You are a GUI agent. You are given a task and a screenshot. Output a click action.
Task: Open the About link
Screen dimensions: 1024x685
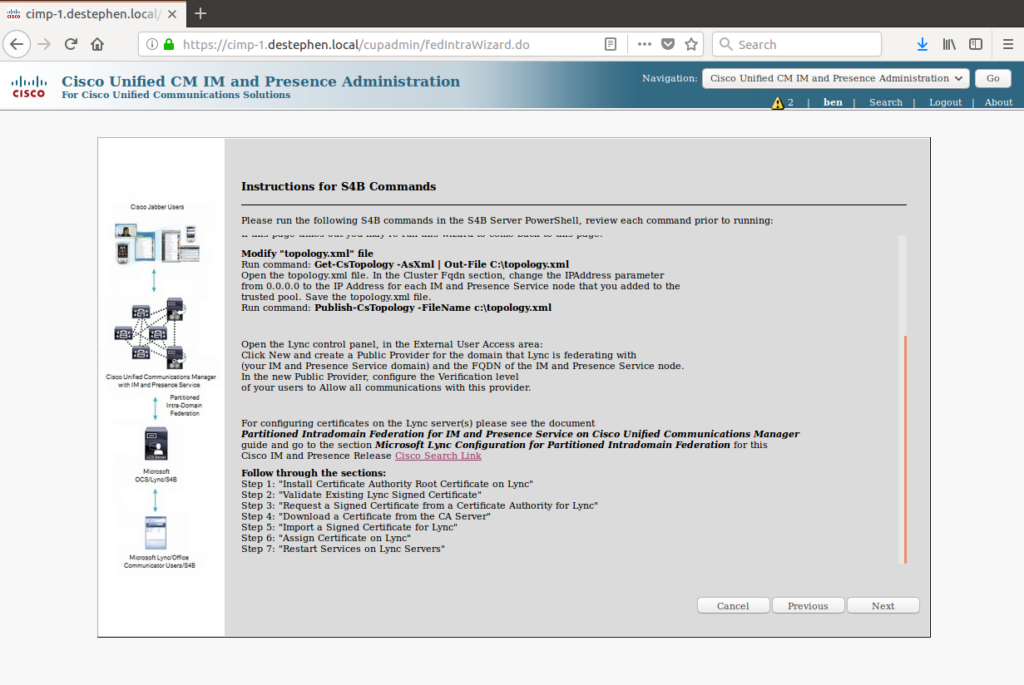point(999,103)
